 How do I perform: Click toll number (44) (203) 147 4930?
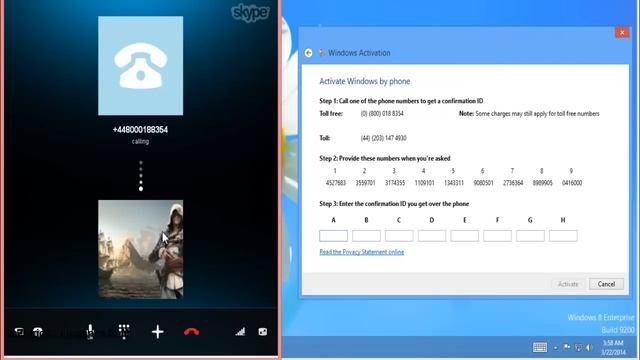coord(383,138)
